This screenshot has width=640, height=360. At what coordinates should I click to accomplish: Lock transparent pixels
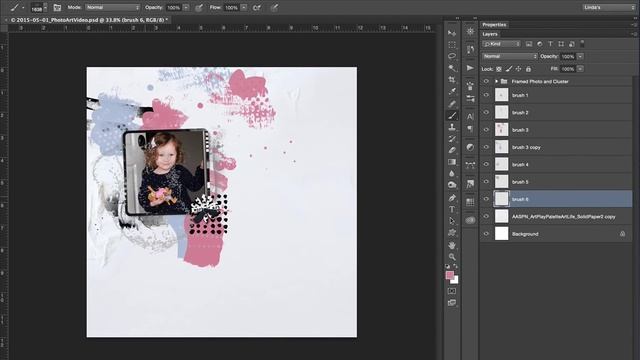499,69
